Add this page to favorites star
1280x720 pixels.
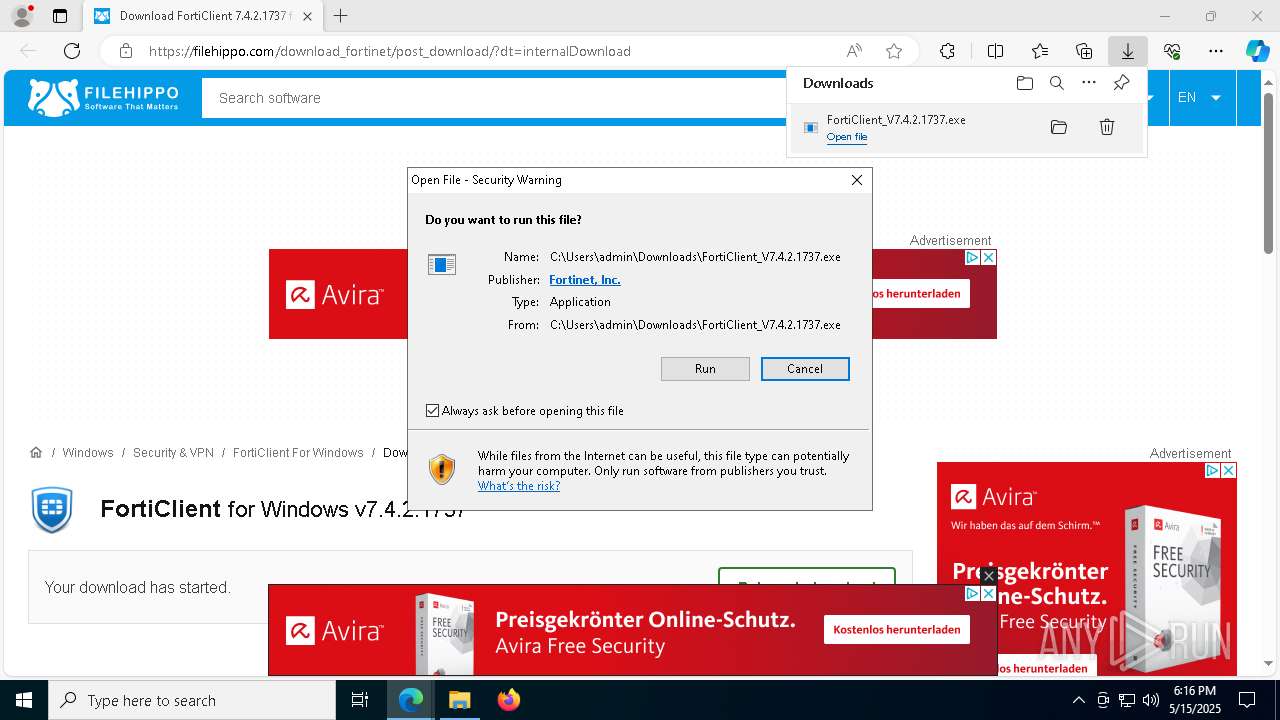pyautogui.click(x=894, y=51)
